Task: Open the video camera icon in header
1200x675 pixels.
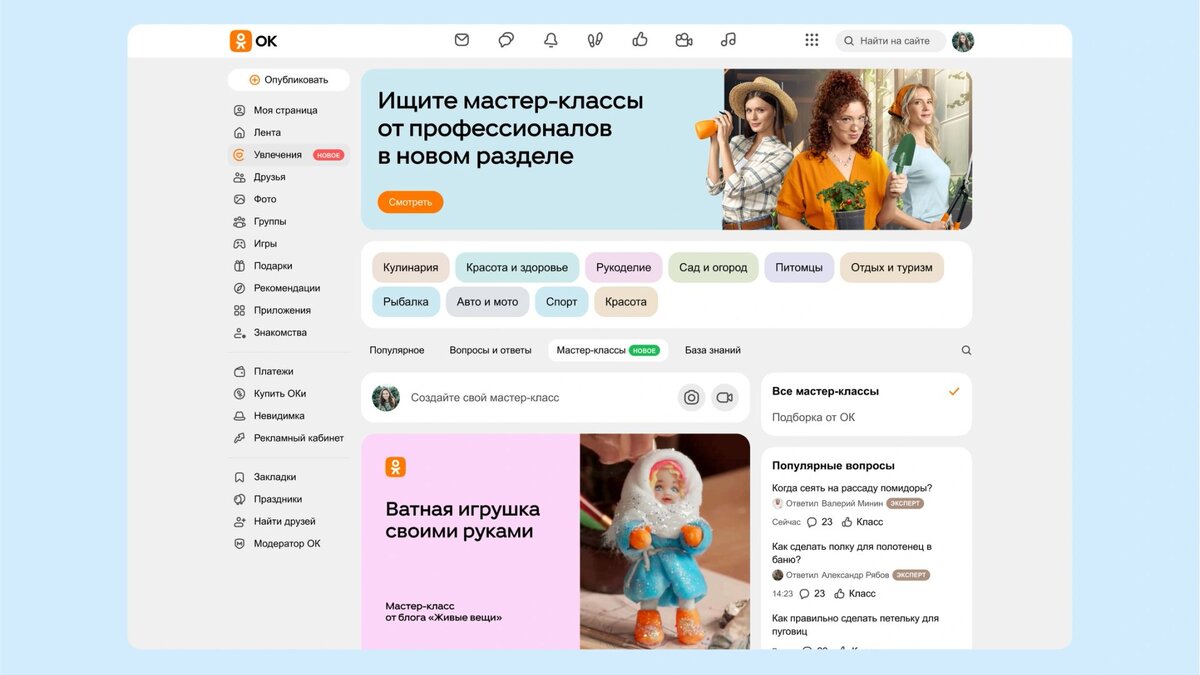Action: (684, 40)
